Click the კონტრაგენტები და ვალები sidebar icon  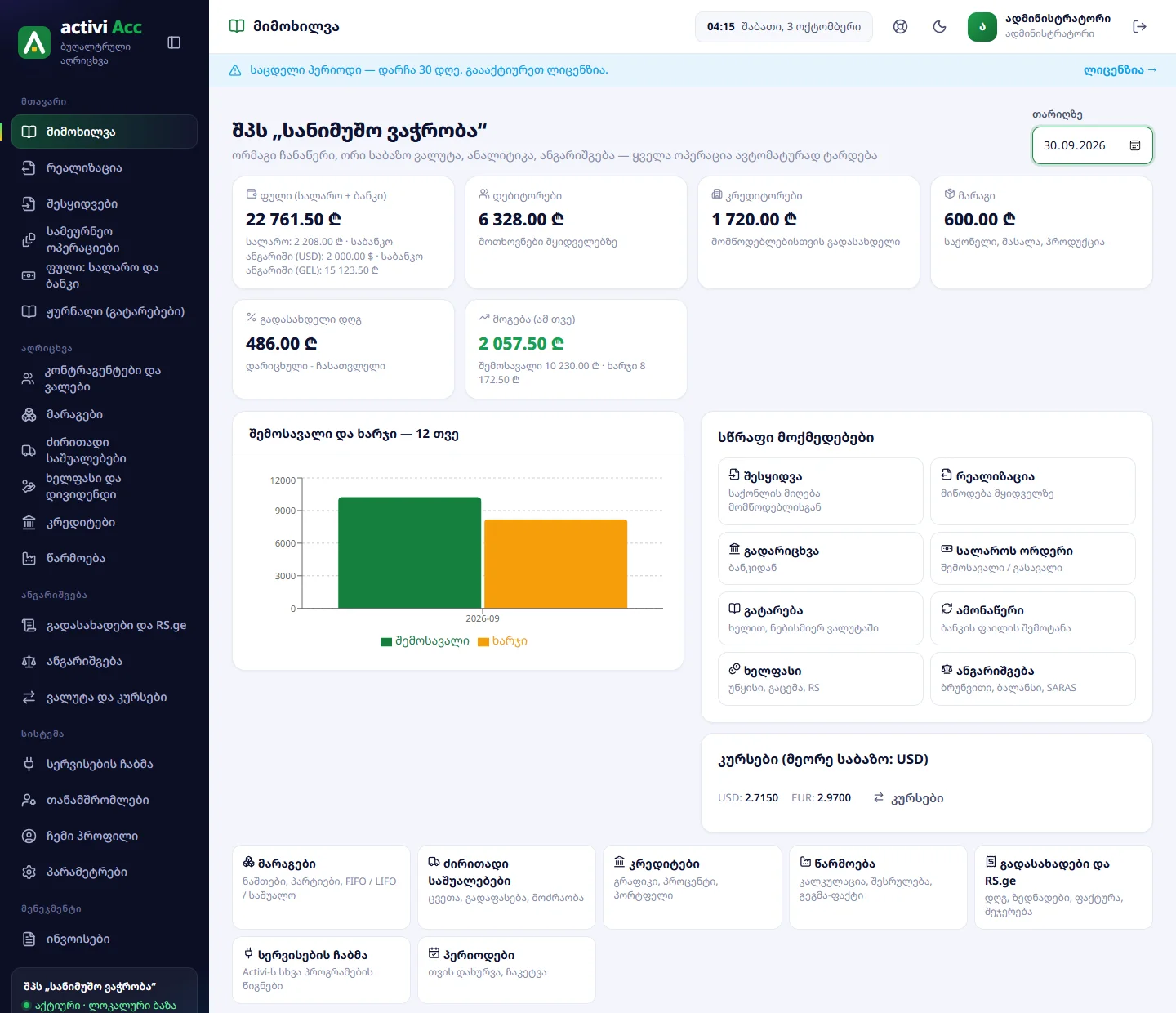[x=29, y=378]
